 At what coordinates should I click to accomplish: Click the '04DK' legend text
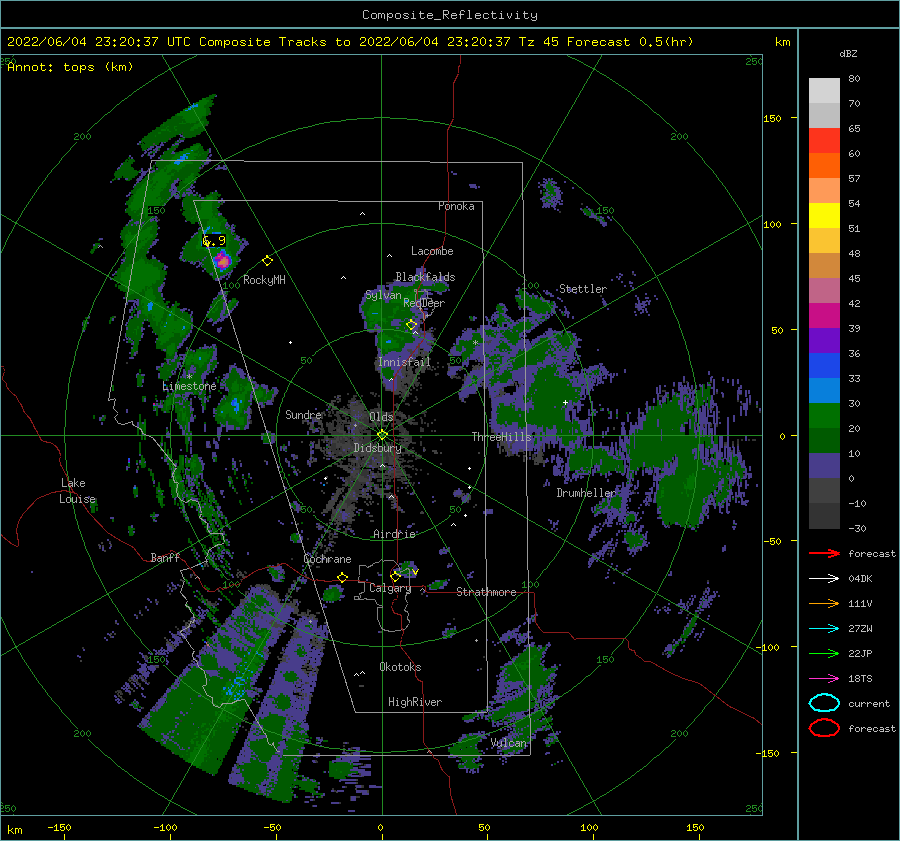coord(860,579)
